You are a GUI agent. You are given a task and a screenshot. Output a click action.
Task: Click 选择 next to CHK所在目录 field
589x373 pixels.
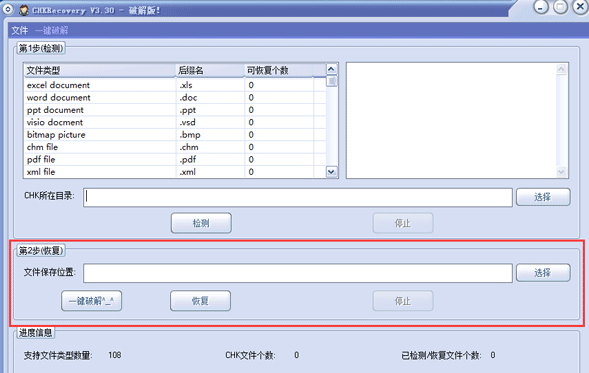[x=543, y=197]
